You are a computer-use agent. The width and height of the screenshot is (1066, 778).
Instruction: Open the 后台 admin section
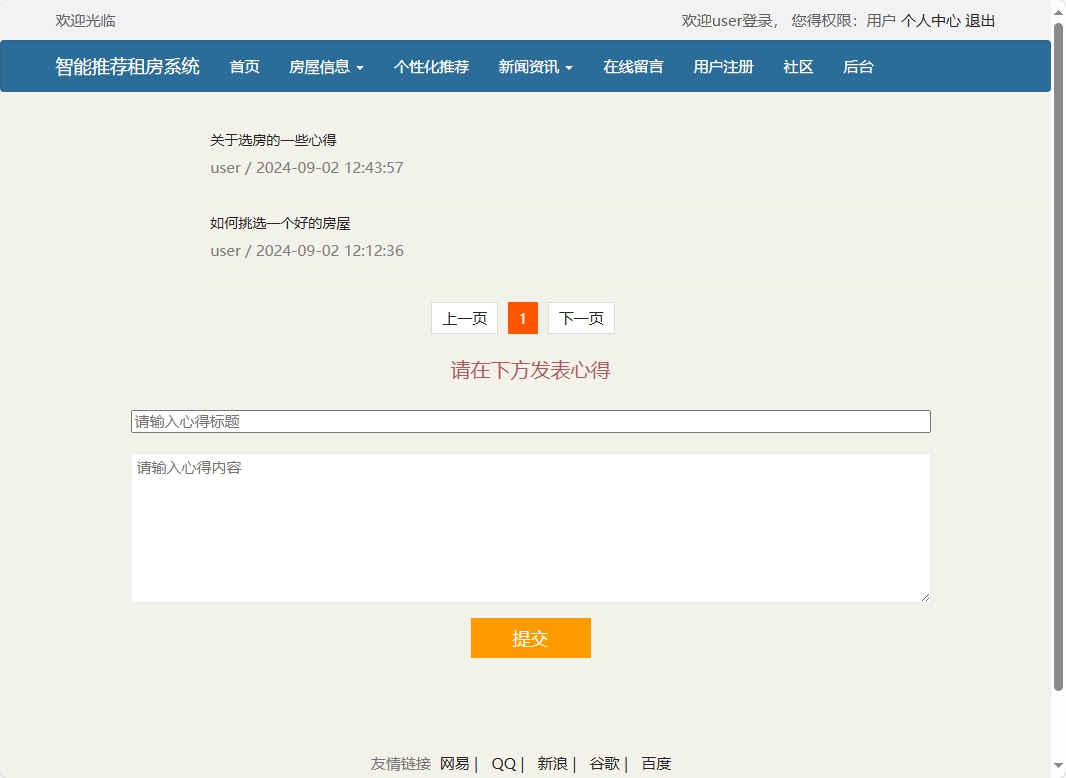857,66
